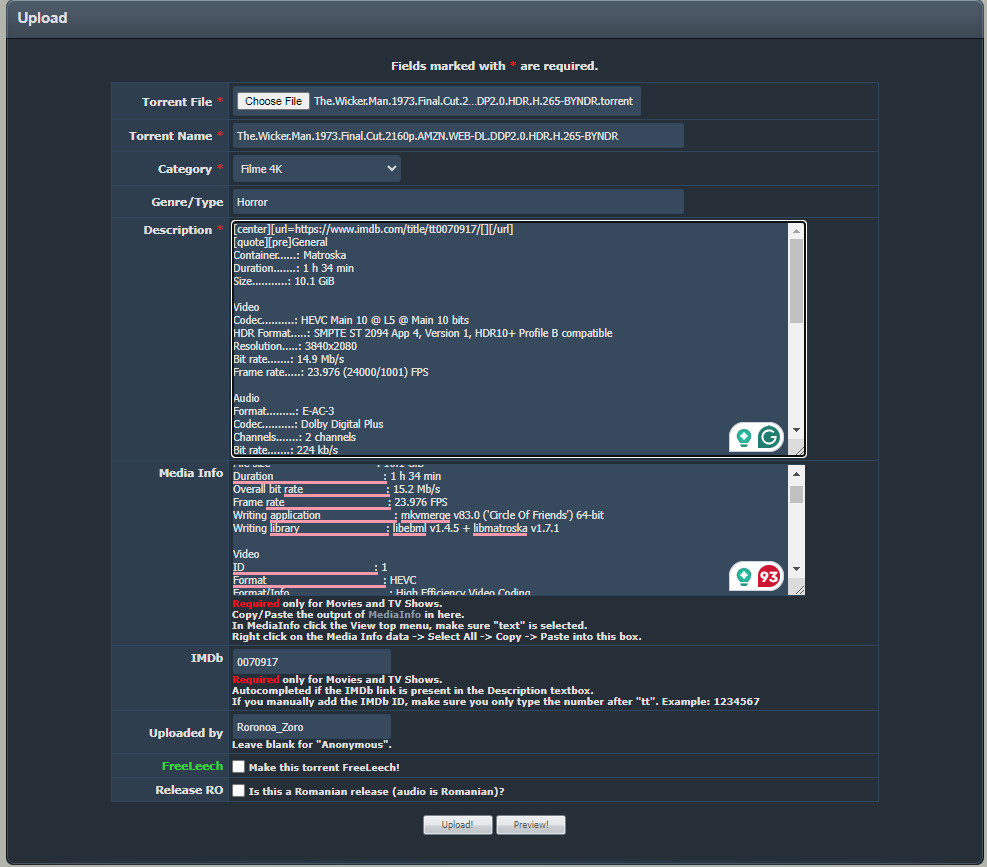This screenshot has height=867, width=987.
Task: Click the Media Info scrollbar up arrow
Action: [796, 474]
